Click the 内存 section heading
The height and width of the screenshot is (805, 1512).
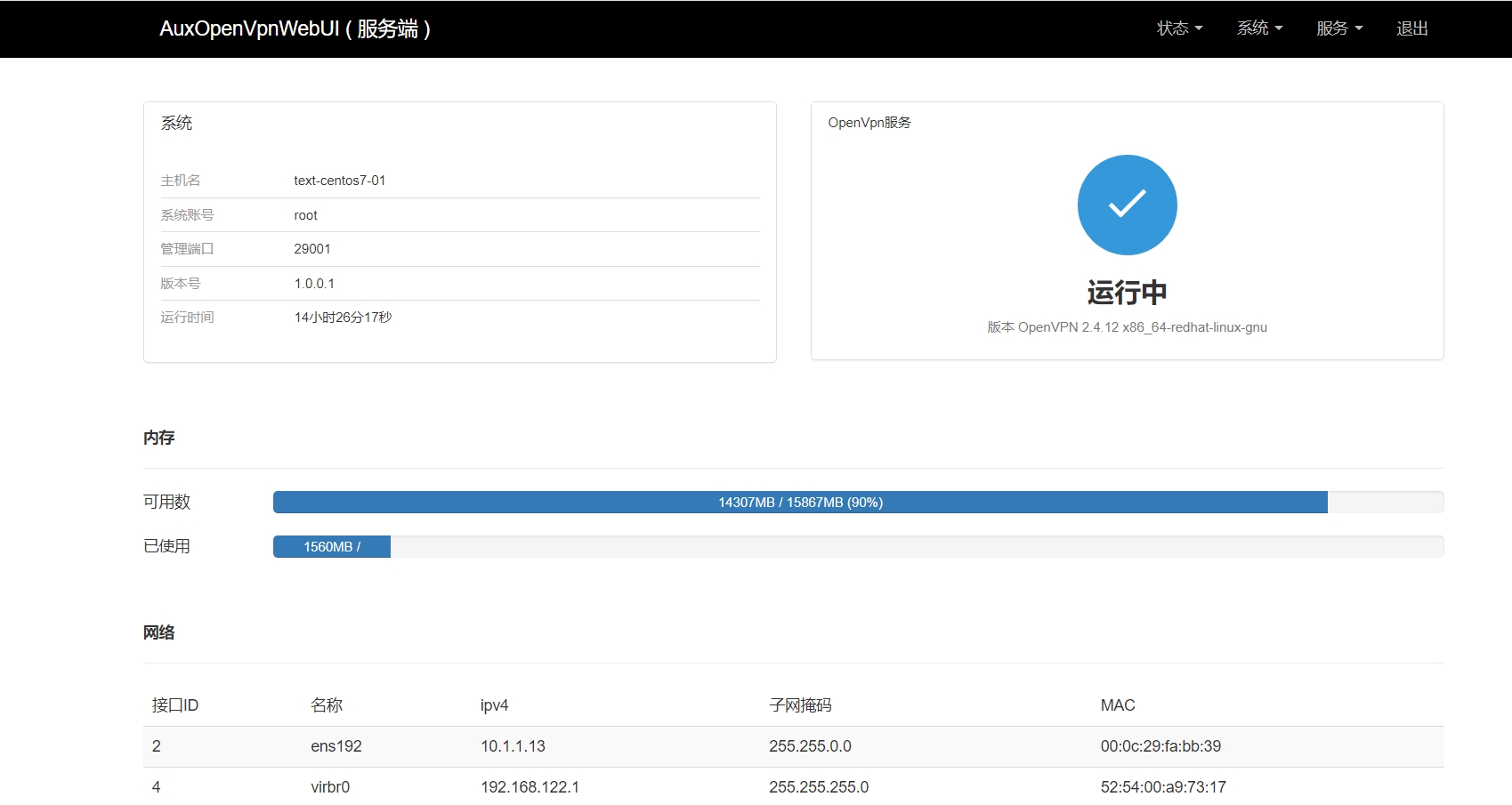pos(158,437)
